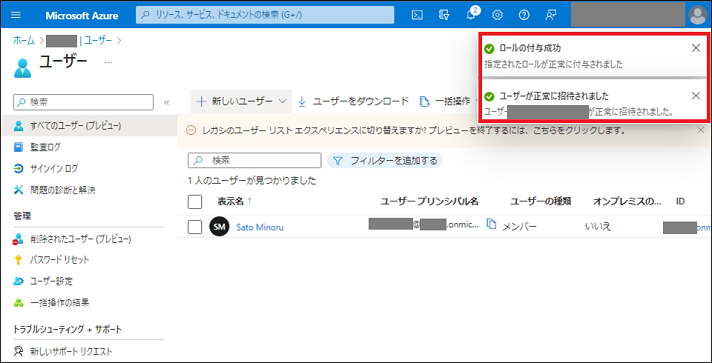Click the いいえ cell for Sato Minoru
Screen dimensions: 712x363
point(599,226)
